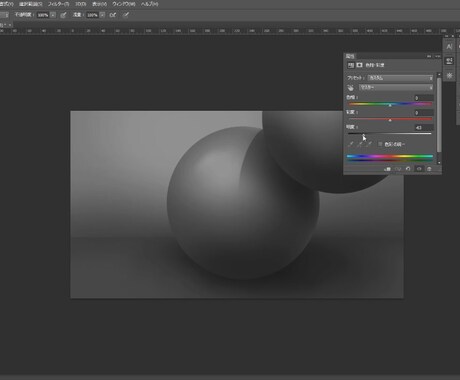Open the Master color range dropdown
460x380 pixels.
396,87
